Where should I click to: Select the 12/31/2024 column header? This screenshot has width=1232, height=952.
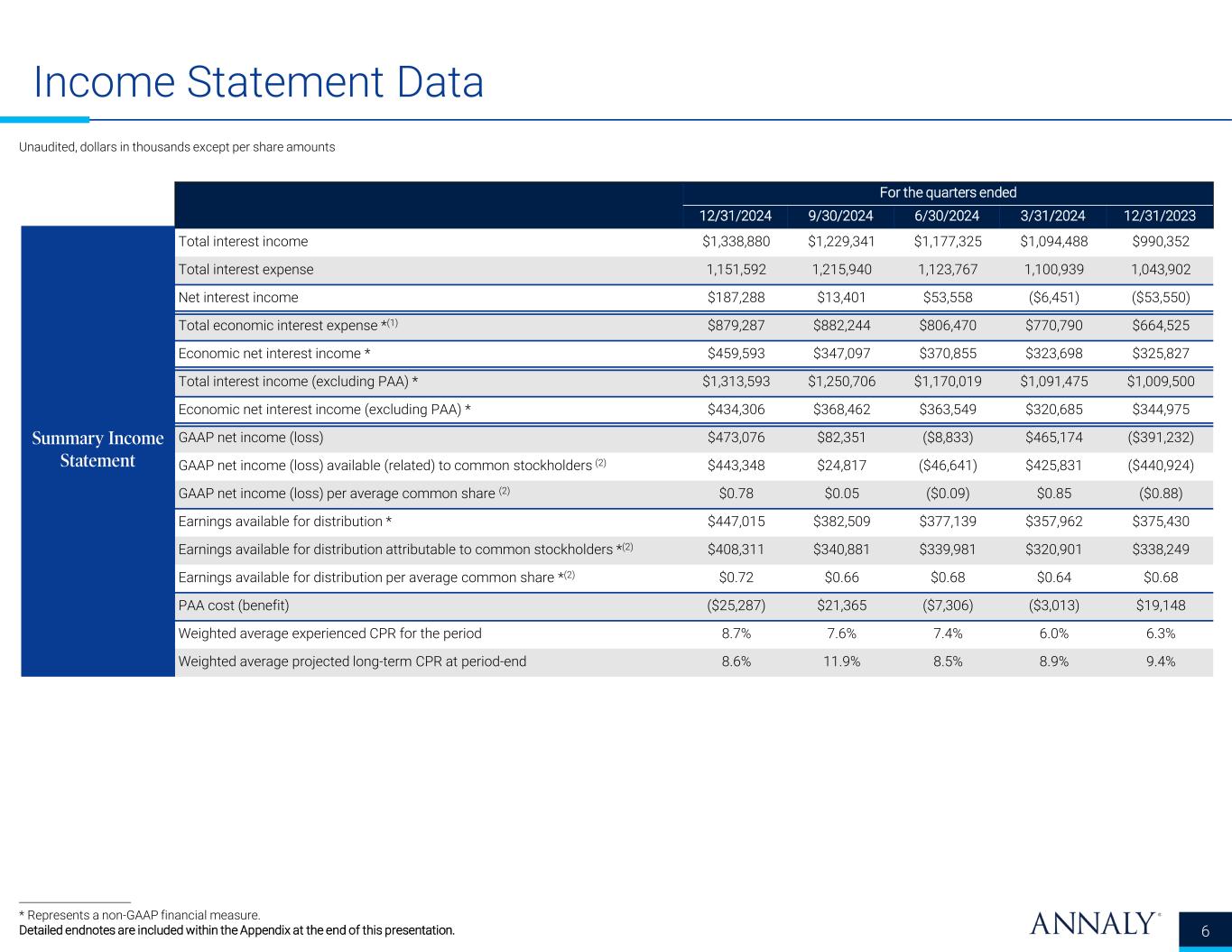pos(736,216)
